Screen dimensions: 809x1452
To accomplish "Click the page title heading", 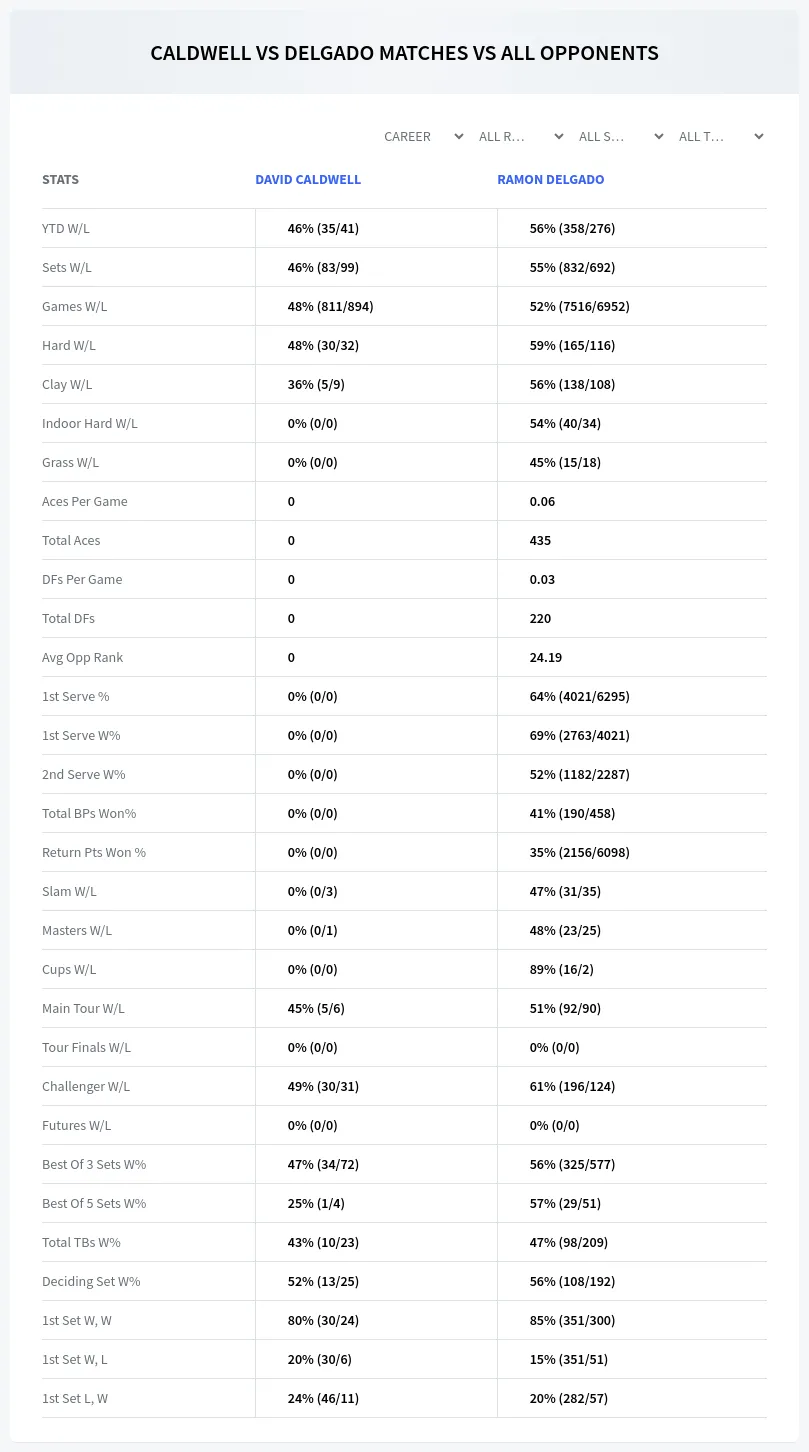I will [x=404, y=53].
